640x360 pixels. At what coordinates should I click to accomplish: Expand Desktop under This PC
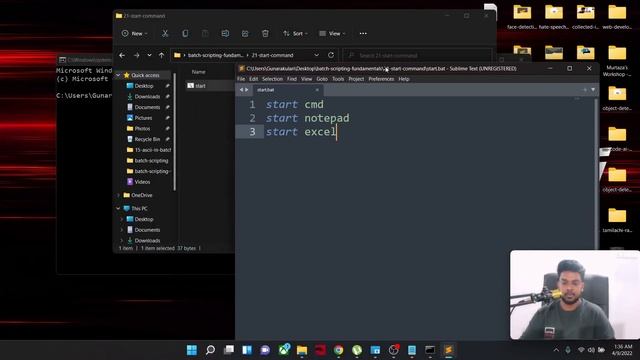[x=121, y=219]
